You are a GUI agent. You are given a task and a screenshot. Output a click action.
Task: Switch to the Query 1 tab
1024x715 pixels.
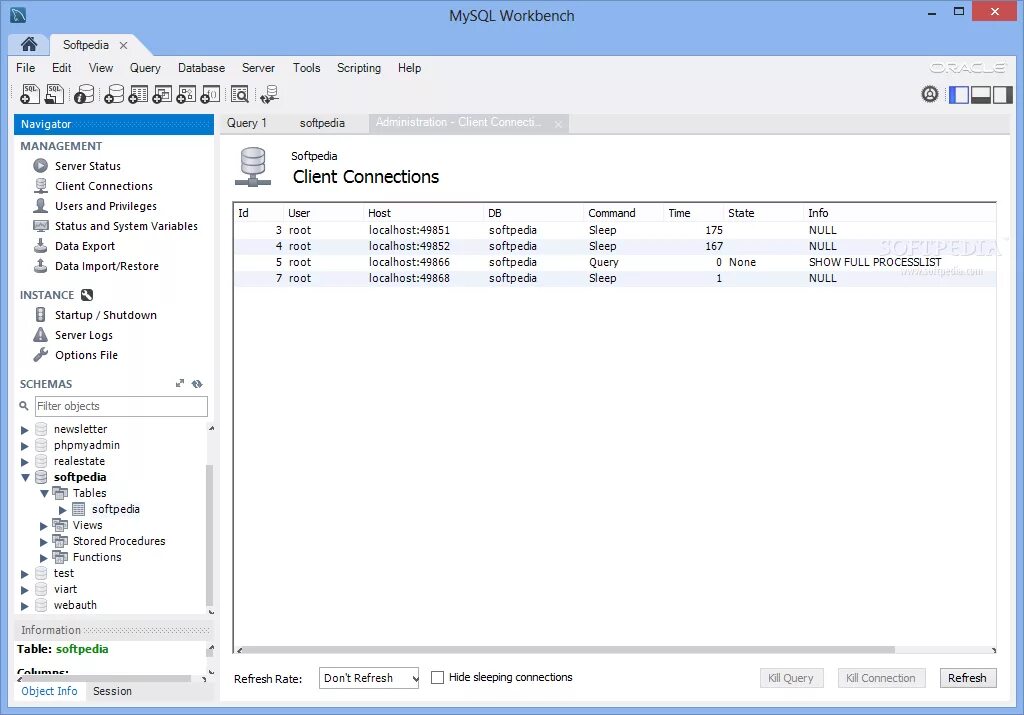point(246,123)
